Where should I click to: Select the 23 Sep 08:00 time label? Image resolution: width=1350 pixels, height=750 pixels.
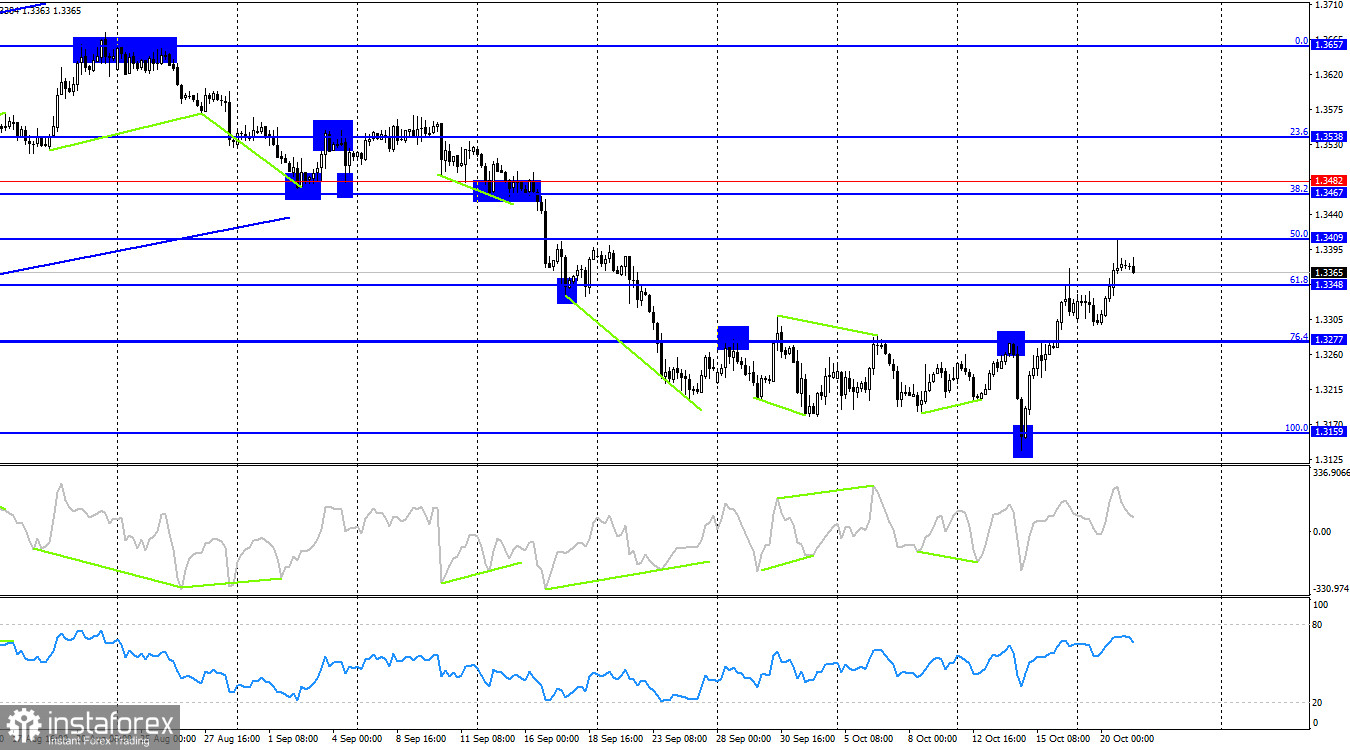[x=679, y=738]
